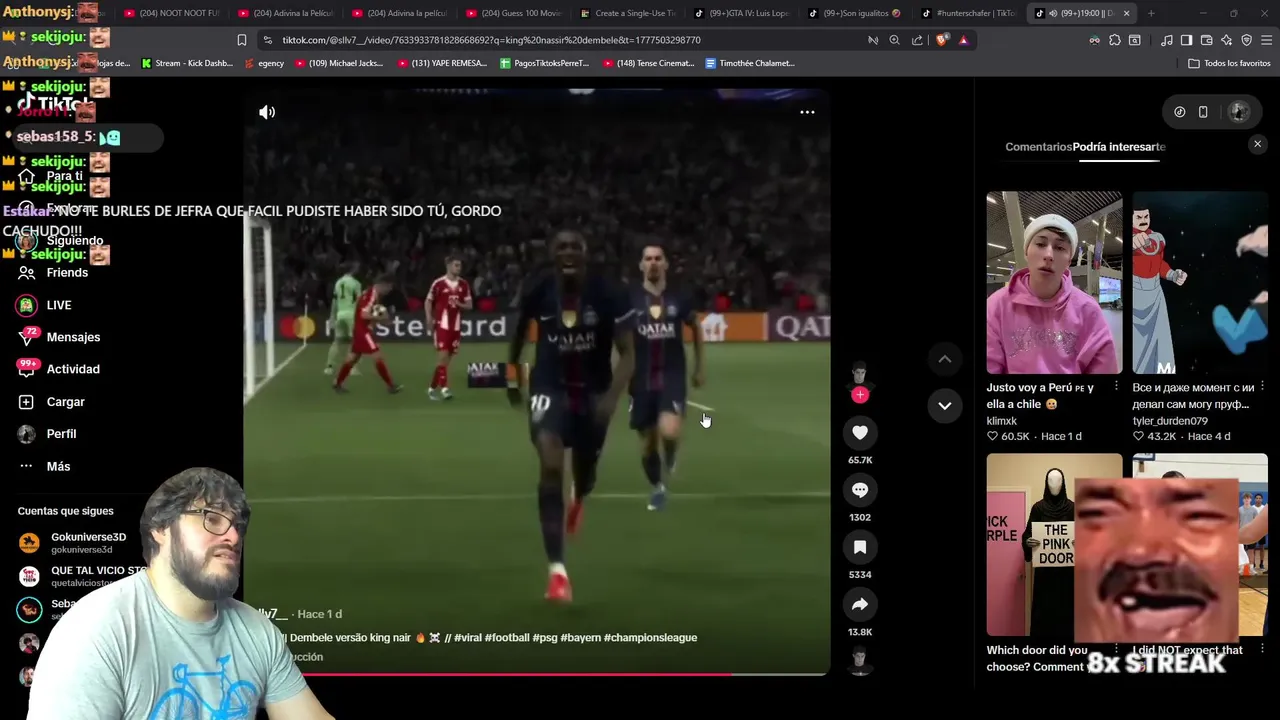The image size is (1280, 720).
Task: Open site settings icon in the address bar
Action: [267, 40]
